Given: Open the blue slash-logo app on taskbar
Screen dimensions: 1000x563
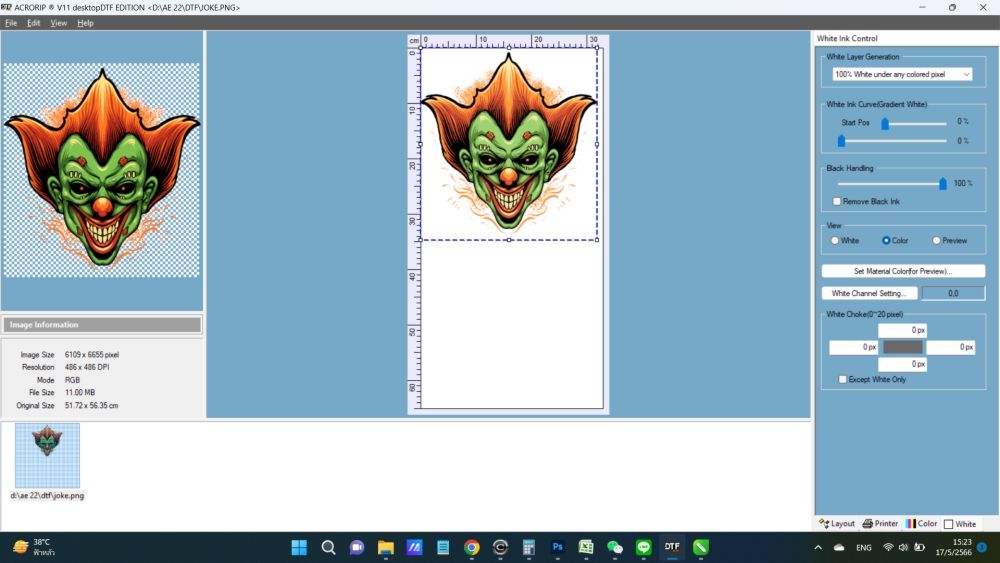Looking at the screenshot, I should pyautogui.click(x=415, y=547).
